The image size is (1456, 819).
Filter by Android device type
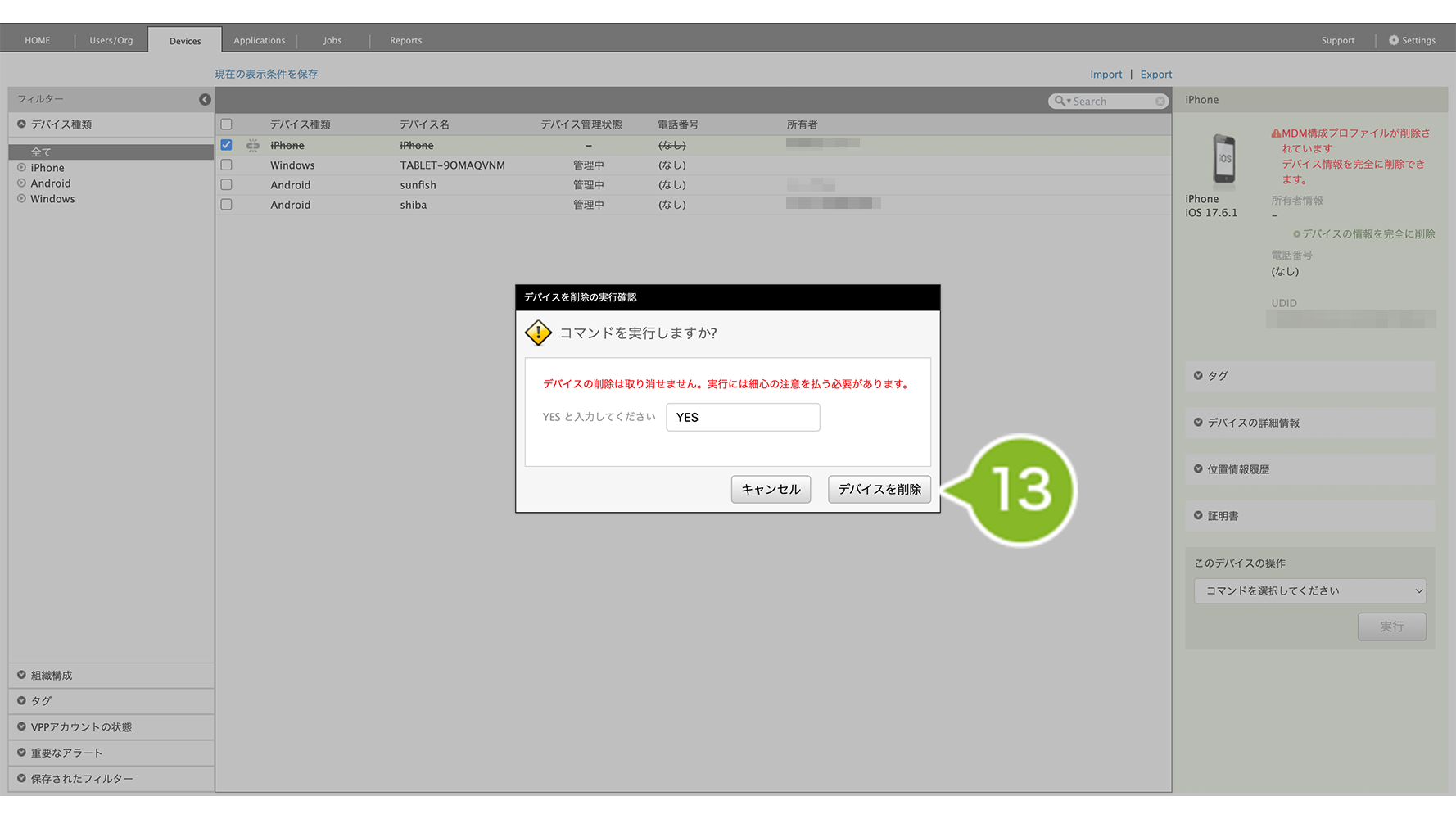point(50,183)
